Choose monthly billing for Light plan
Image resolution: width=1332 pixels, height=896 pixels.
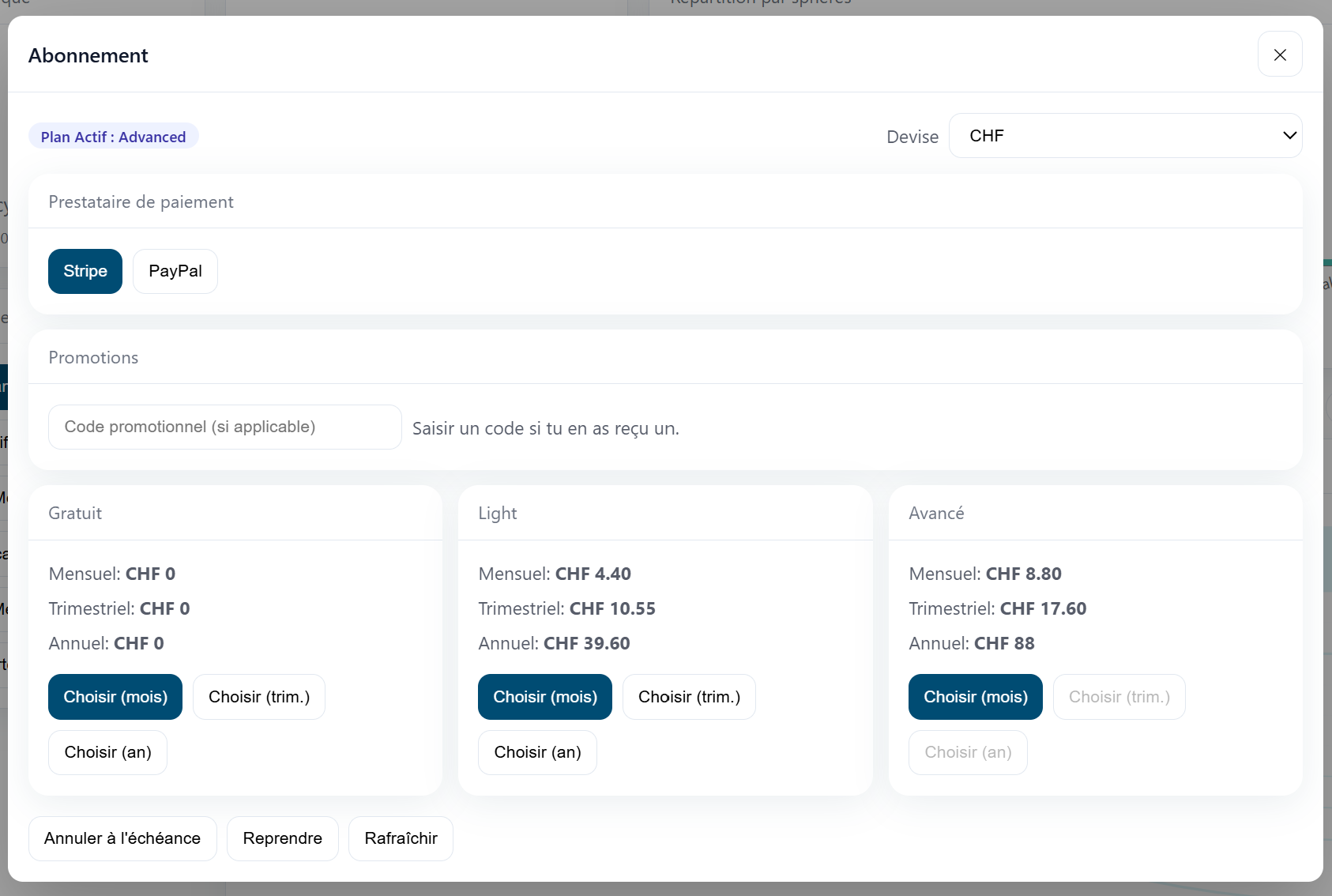[544, 697]
